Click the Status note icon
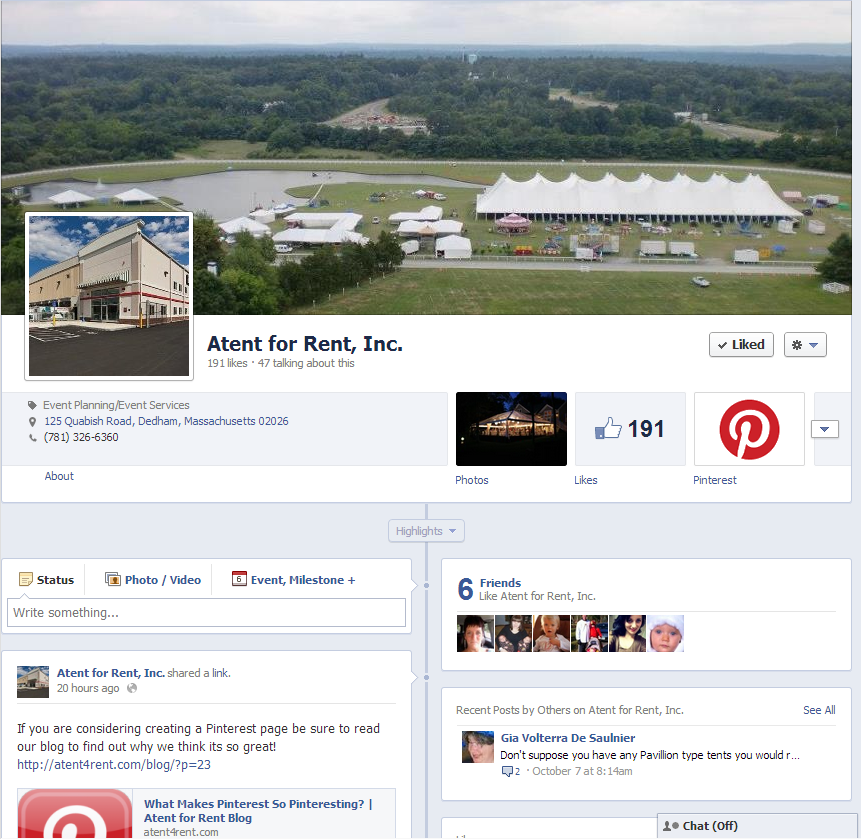 [25, 579]
